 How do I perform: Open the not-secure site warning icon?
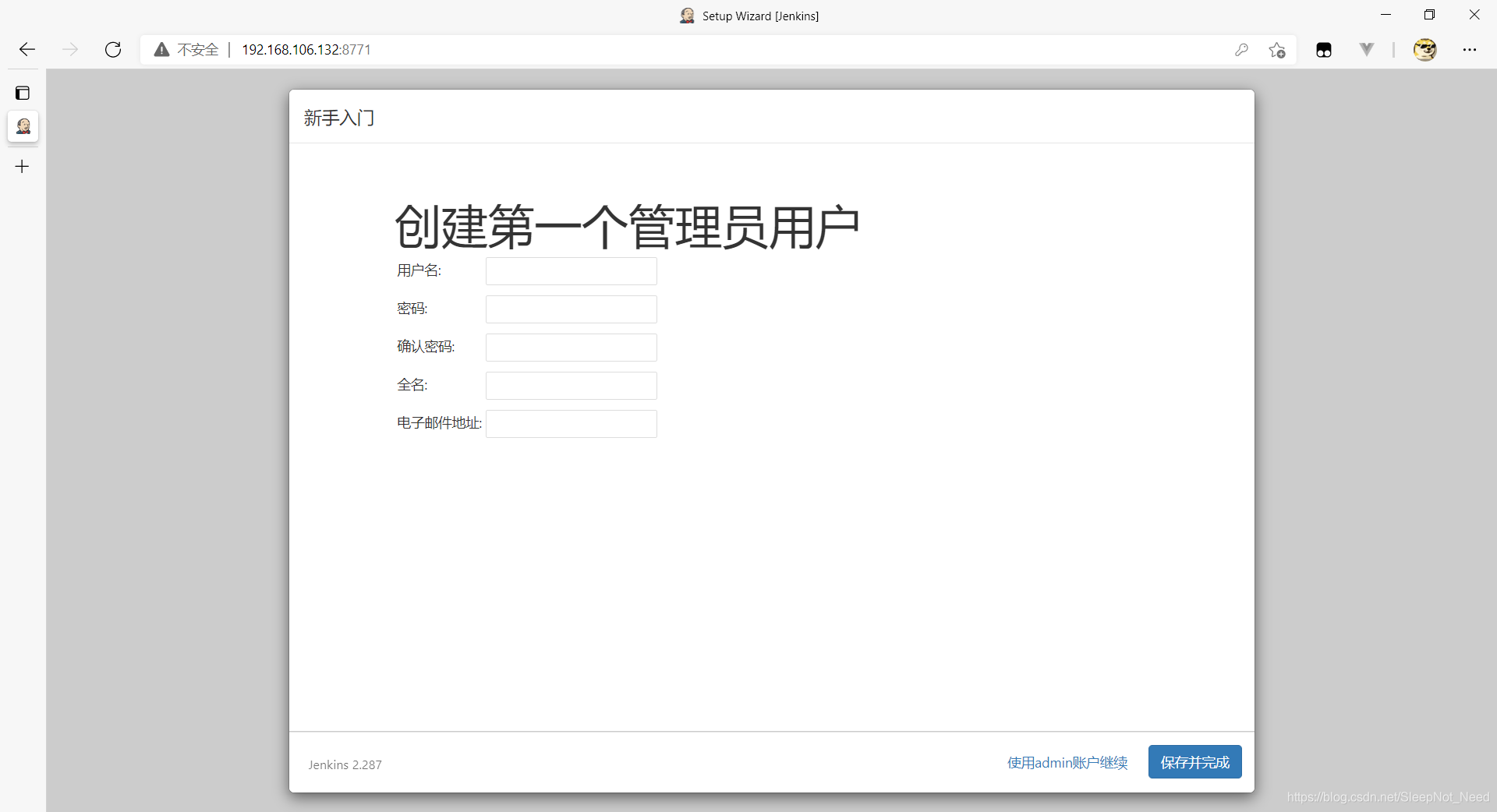click(x=161, y=50)
